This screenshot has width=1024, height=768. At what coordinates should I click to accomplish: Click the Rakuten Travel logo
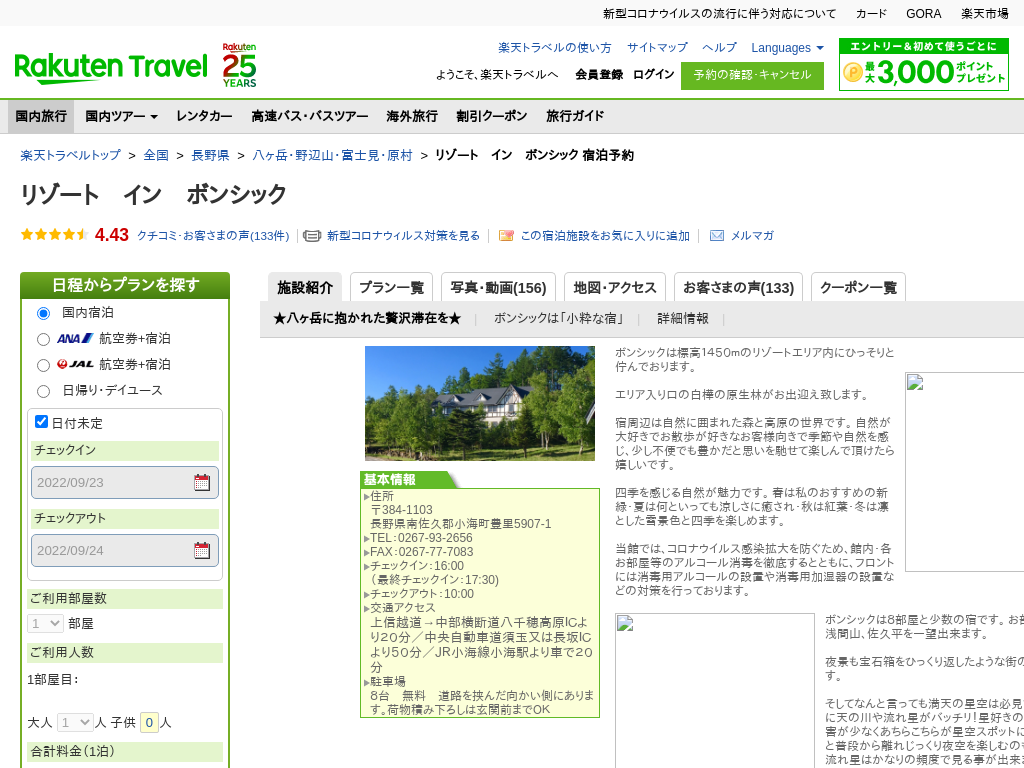coord(110,67)
